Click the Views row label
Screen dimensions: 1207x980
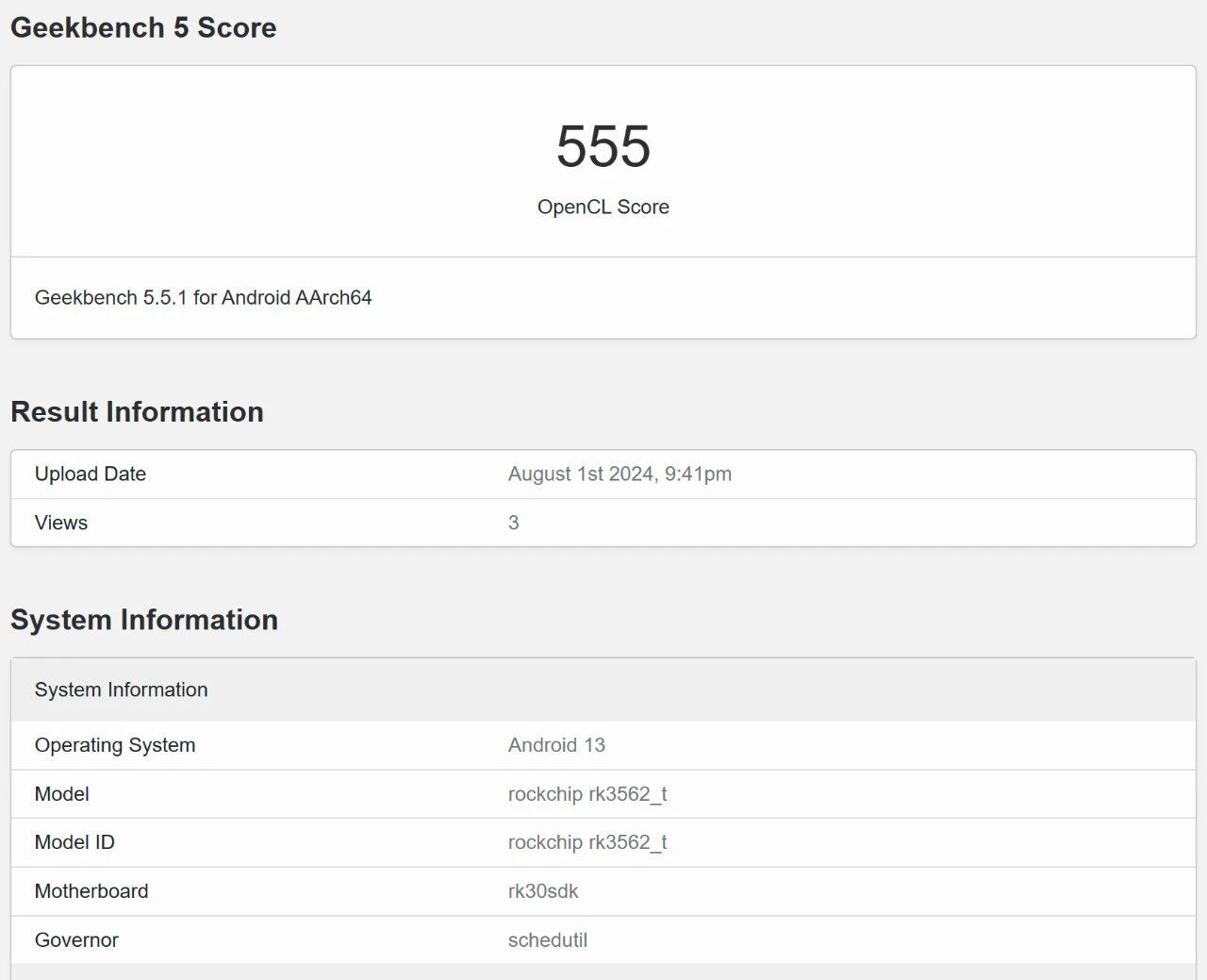tap(61, 523)
